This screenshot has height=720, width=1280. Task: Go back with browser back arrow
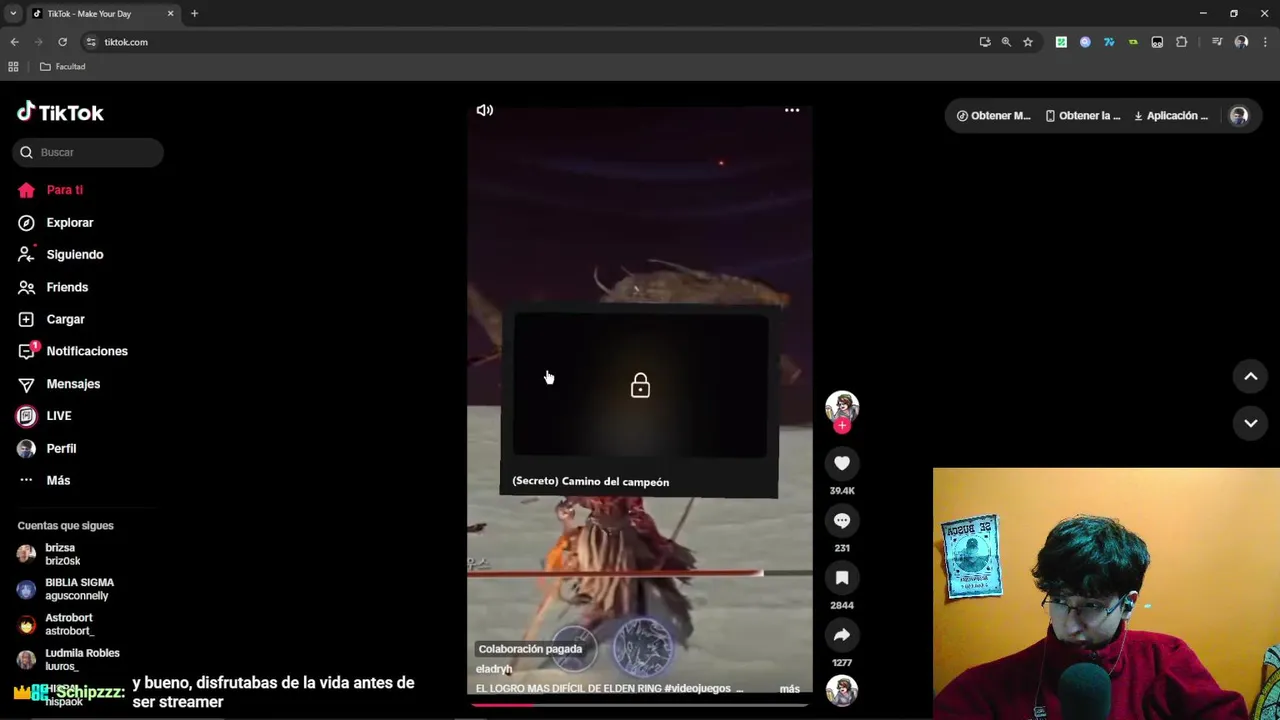coord(14,42)
